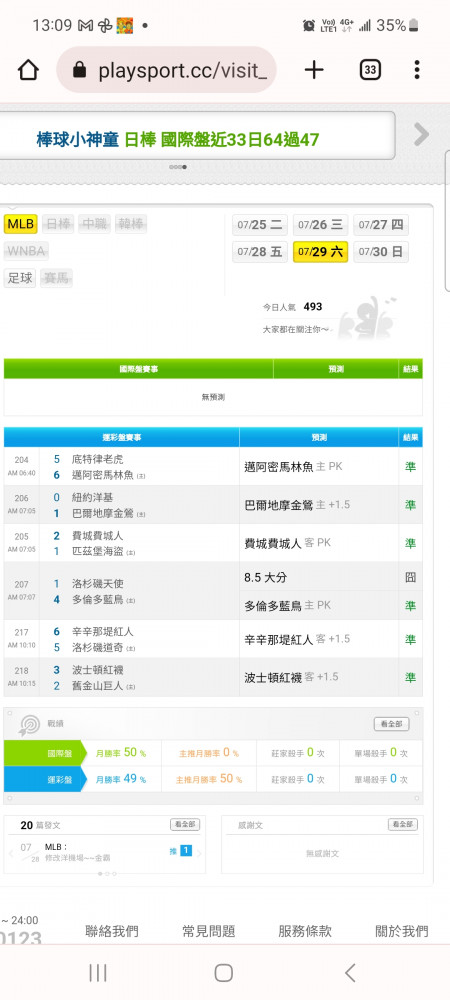Open a new tab with plus icon
The height and width of the screenshot is (1000, 450).
[x=314, y=70]
